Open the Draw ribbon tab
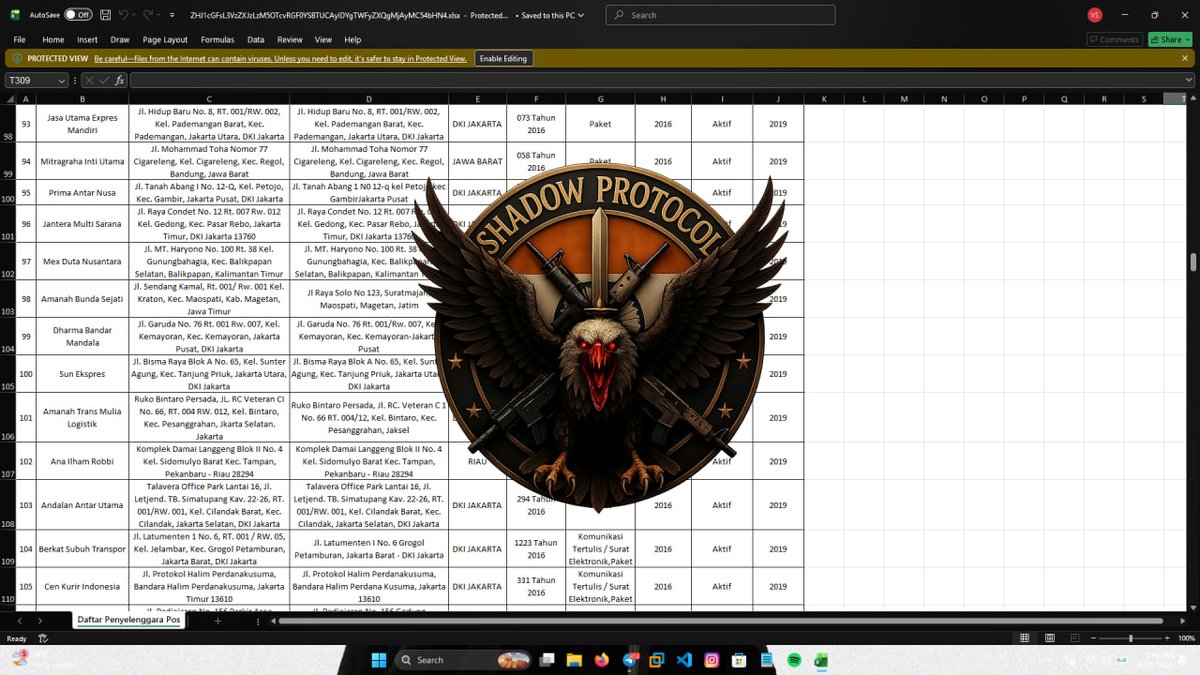Screen dimensions: 1200x675 click(120, 40)
